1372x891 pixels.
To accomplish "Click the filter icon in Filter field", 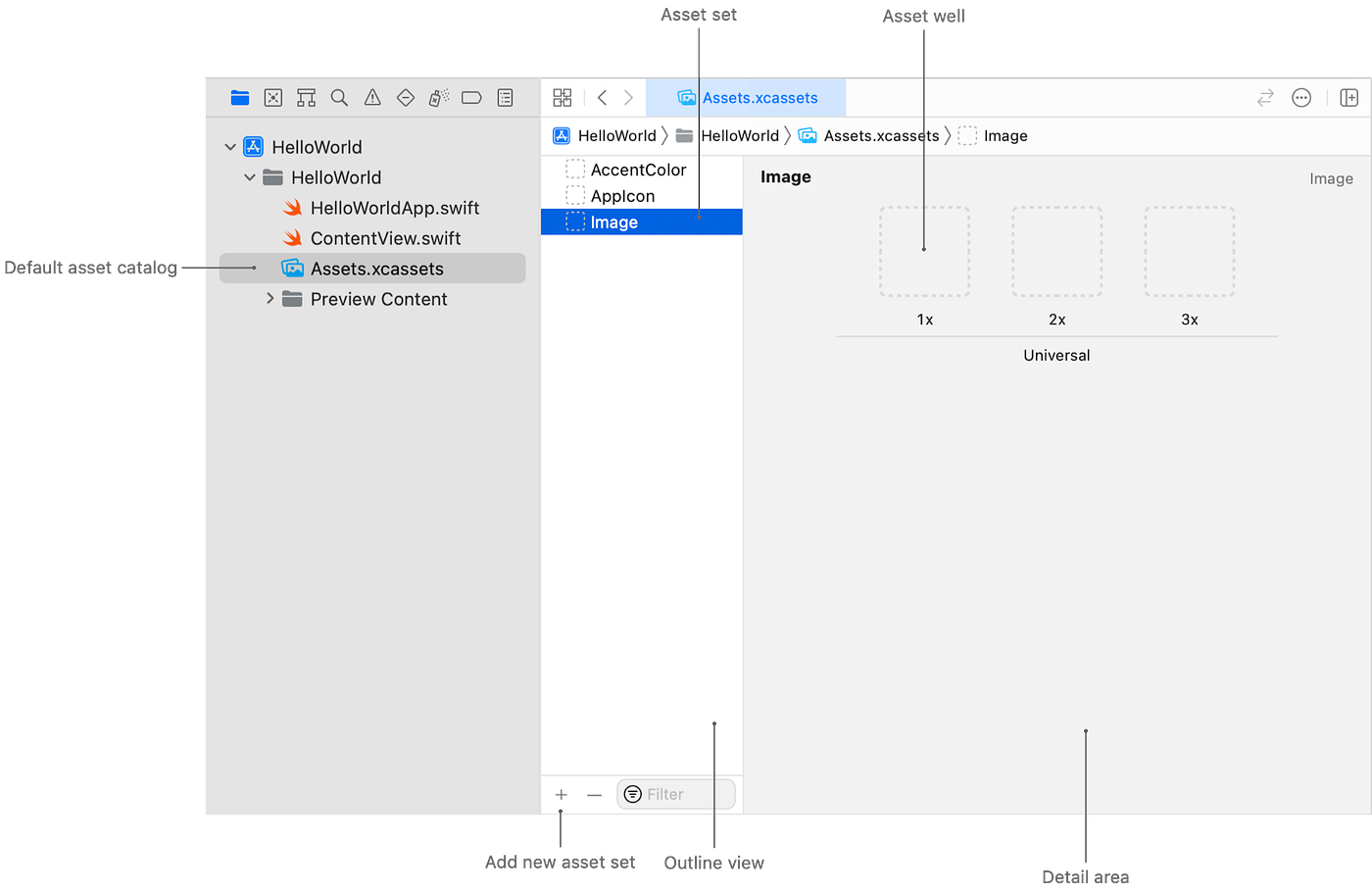I will [x=633, y=794].
